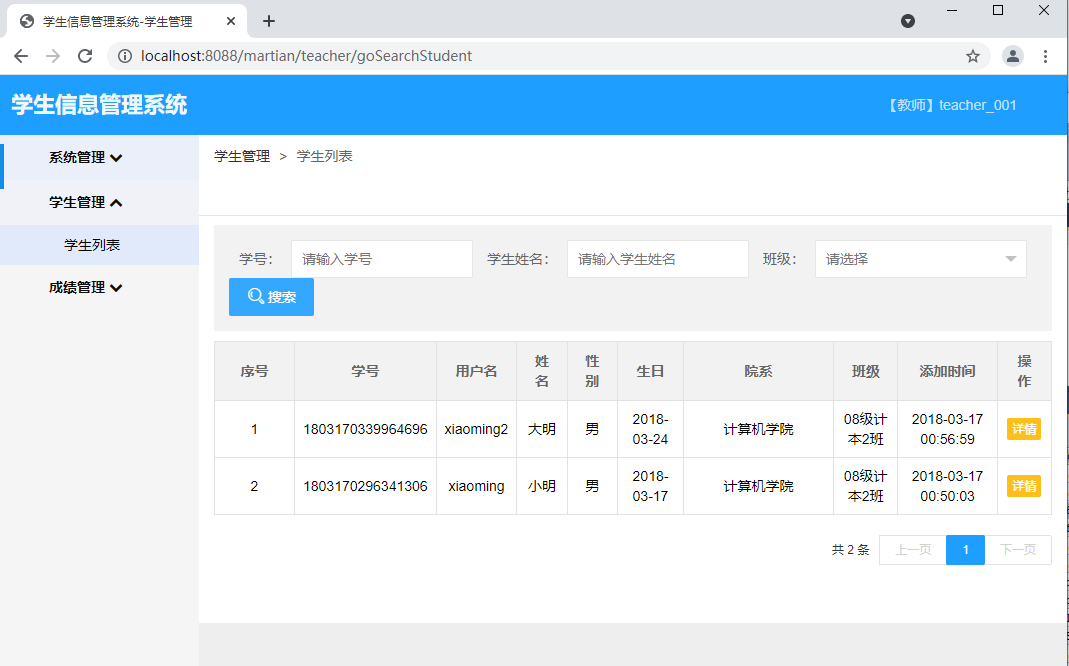1069x666 pixels.
Task: Click the globe favicon on the tab
Action: [x=27, y=21]
